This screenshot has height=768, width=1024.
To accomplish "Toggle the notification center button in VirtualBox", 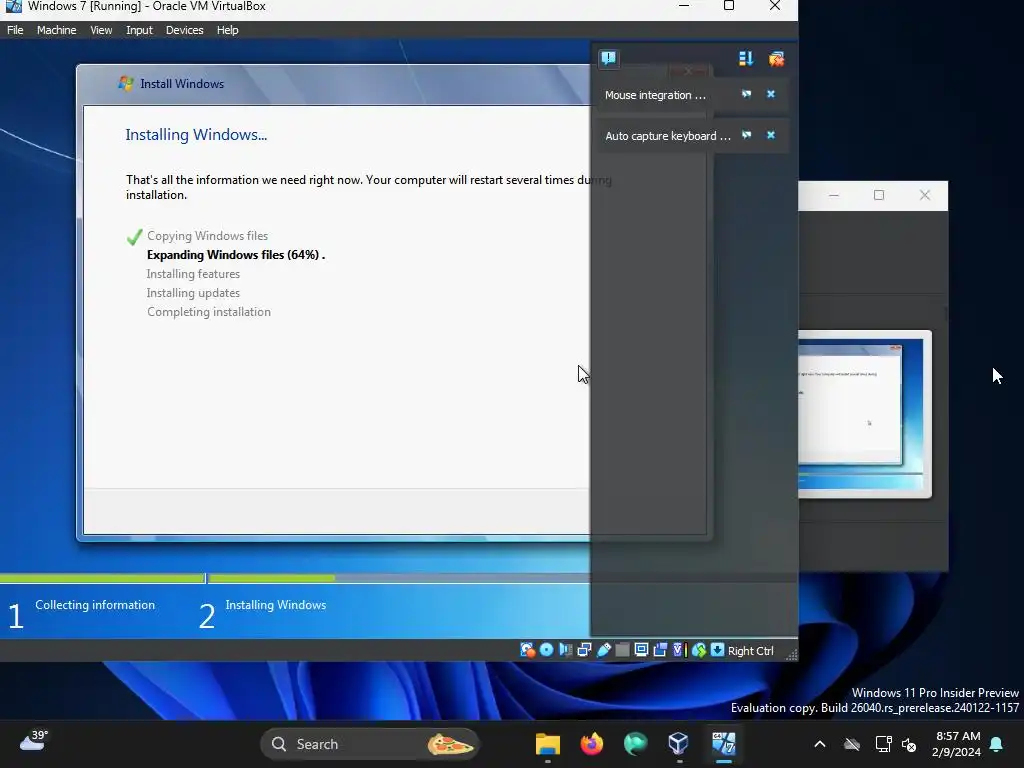I will tap(609, 58).
